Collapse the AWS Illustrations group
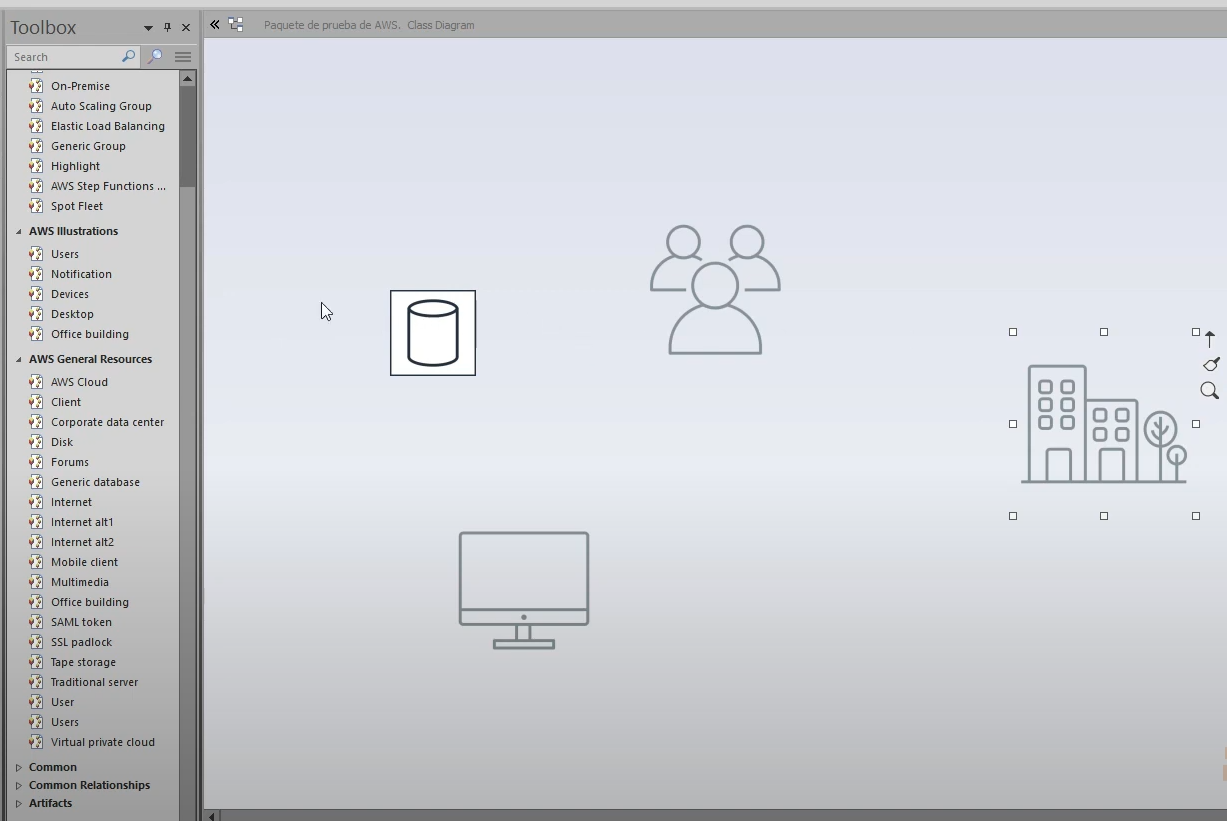Screen dimensions: 1227x821 (x=18, y=231)
